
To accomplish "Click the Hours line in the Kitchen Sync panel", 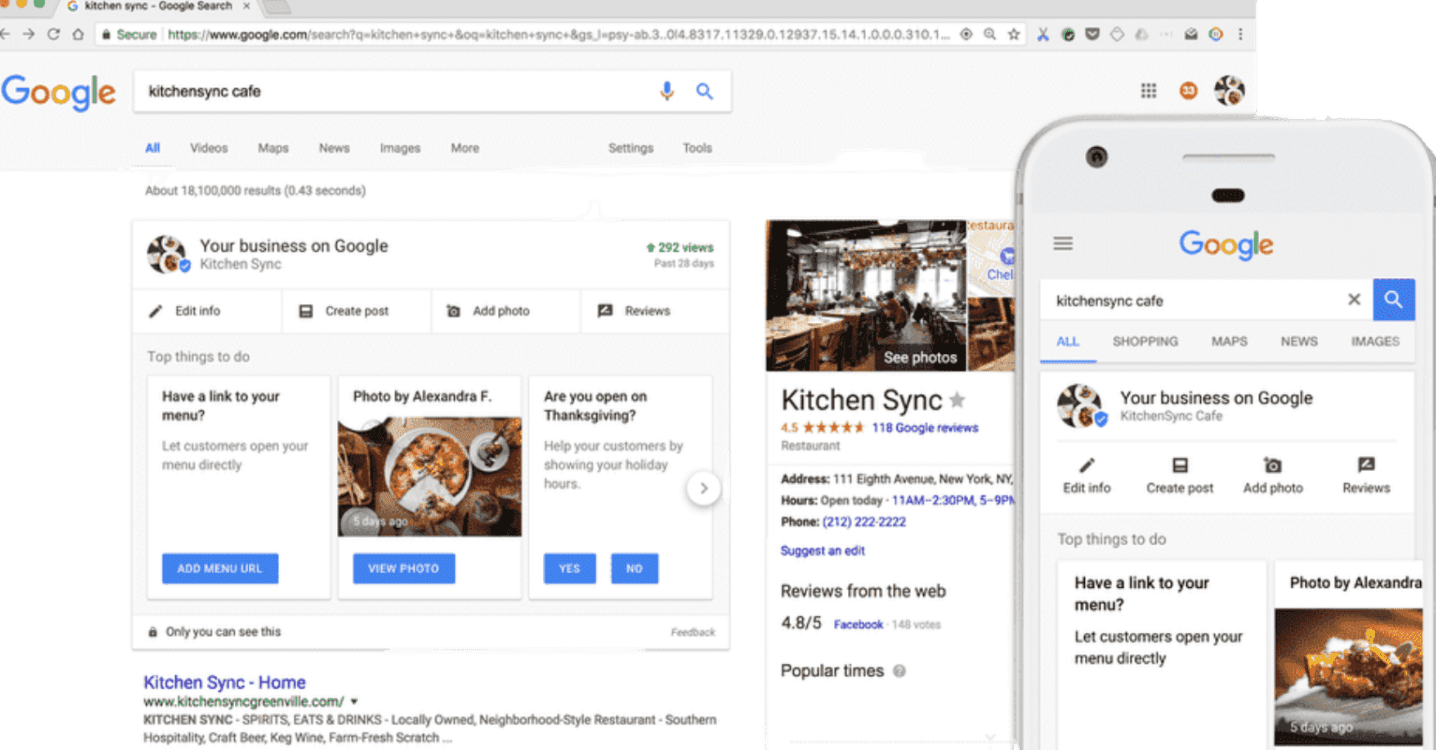I will (897, 500).
